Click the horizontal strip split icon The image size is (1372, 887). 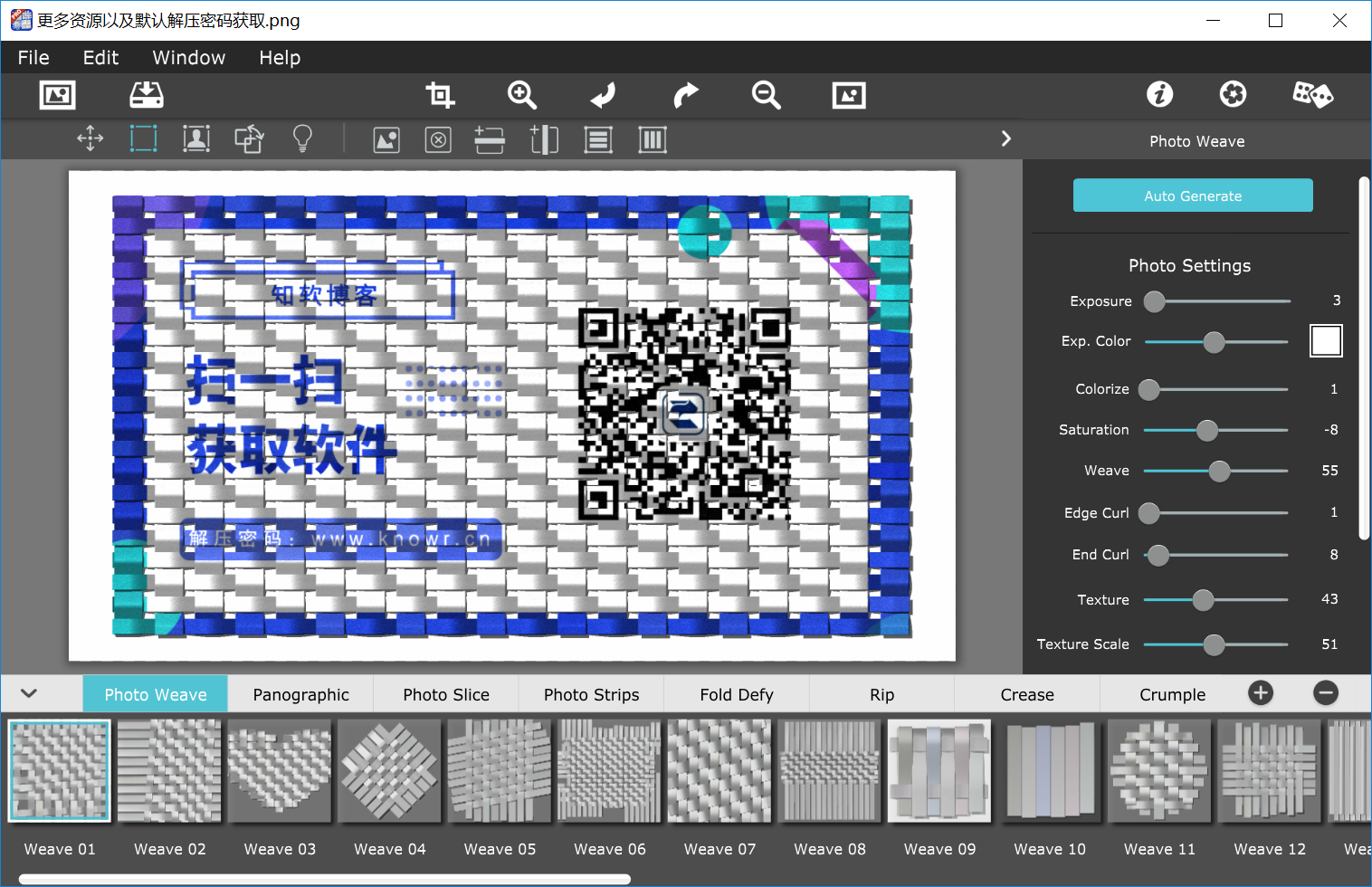[x=490, y=140]
